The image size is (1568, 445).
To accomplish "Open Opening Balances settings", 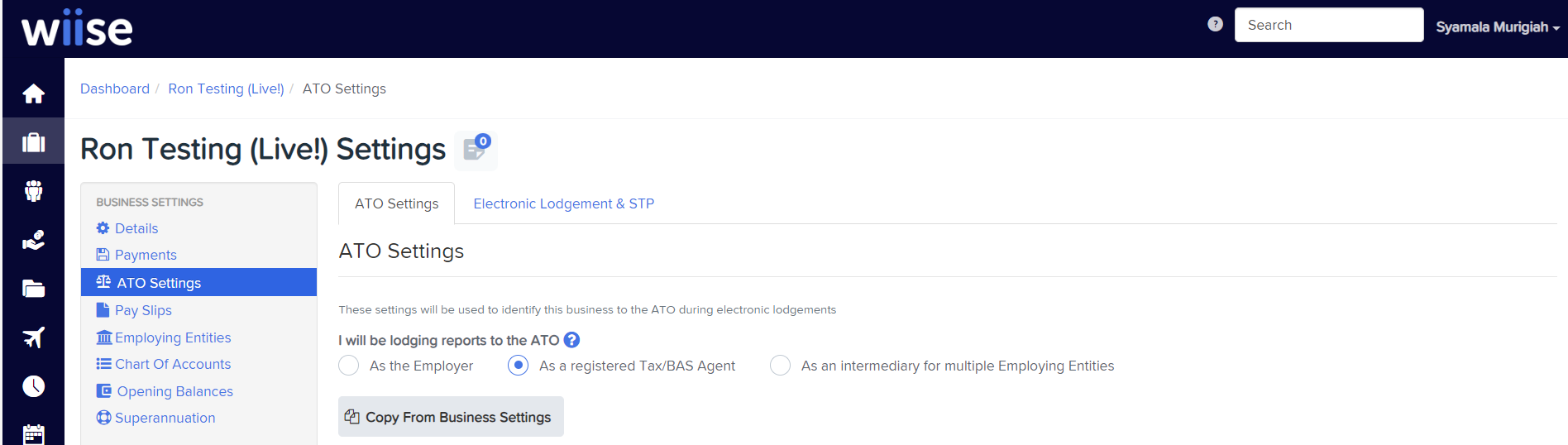I will coord(174,391).
